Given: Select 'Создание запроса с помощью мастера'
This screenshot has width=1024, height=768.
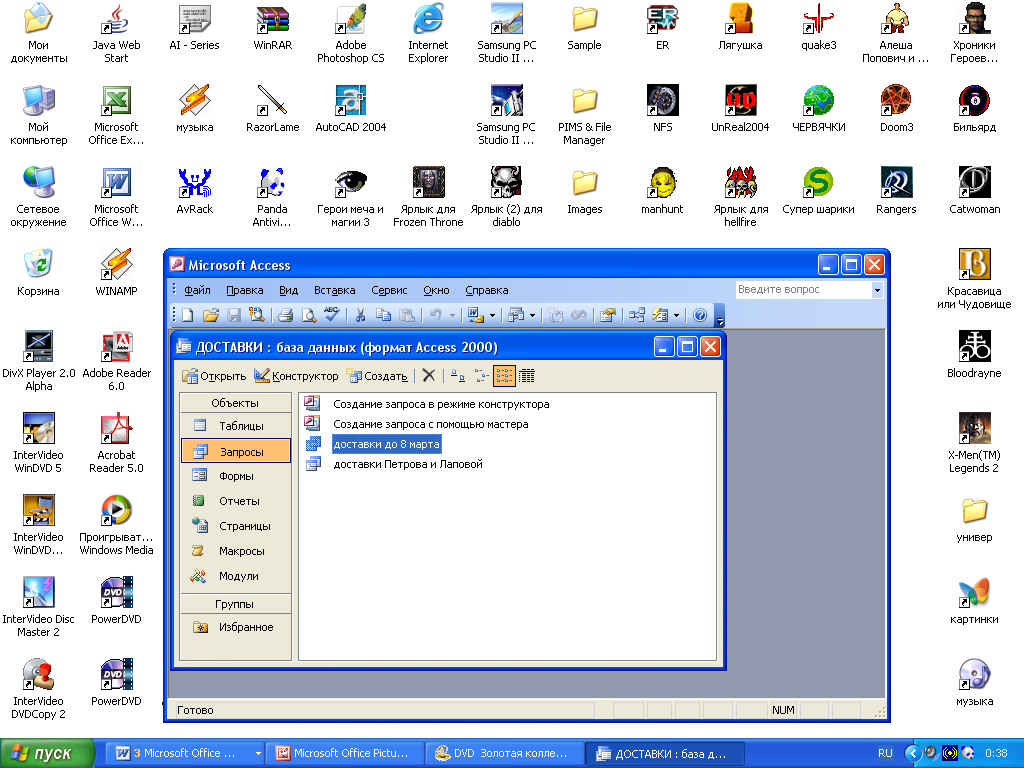Looking at the screenshot, I should pyautogui.click(x=430, y=424).
